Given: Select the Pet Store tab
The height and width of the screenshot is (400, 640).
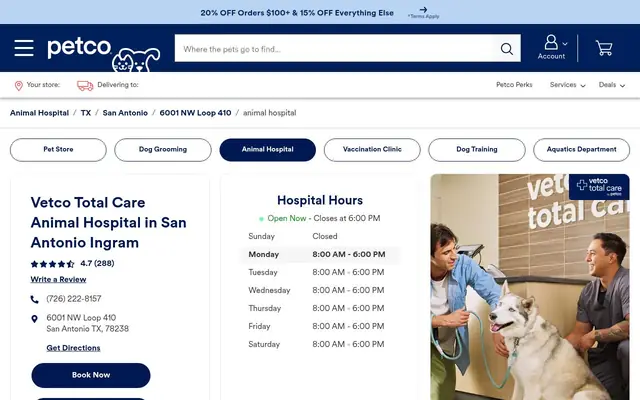Looking at the screenshot, I should (58, 150).
